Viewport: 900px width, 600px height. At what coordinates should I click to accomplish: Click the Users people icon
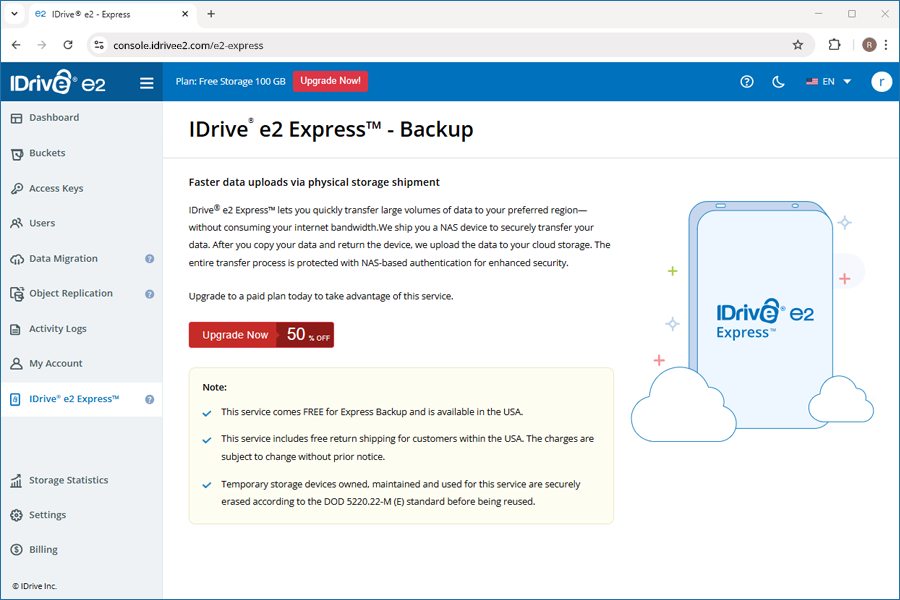[x=17, y=223]
